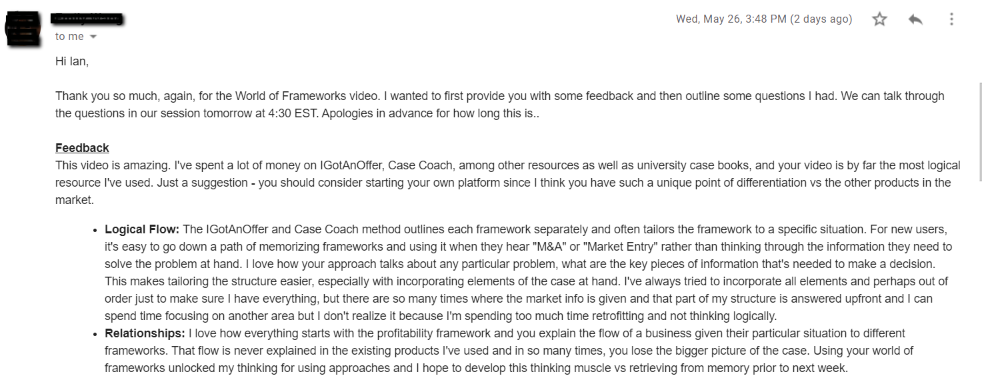This screenshot has height=382, width=982.
Task: Click the bold "Relationships:" label
Action: (x=145, y=333)
